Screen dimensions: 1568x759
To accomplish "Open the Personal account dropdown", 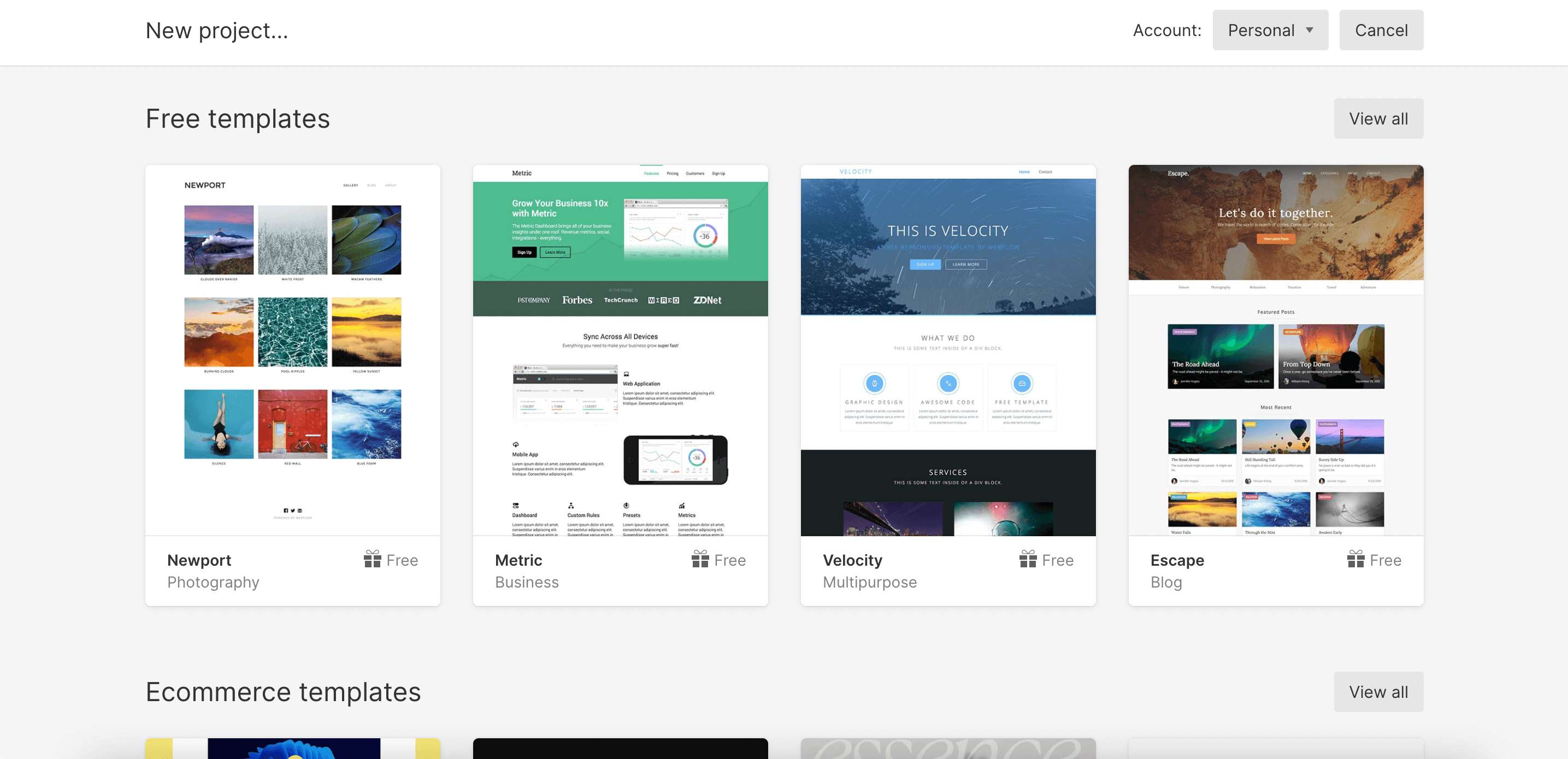I will click(1270, 30).
